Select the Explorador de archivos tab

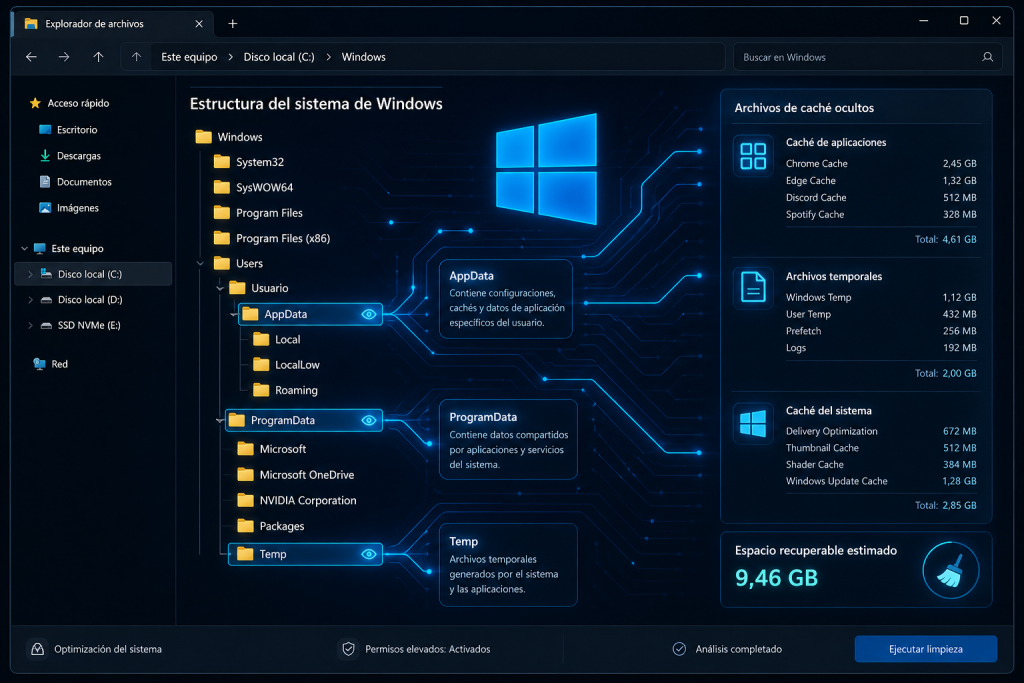112,24
